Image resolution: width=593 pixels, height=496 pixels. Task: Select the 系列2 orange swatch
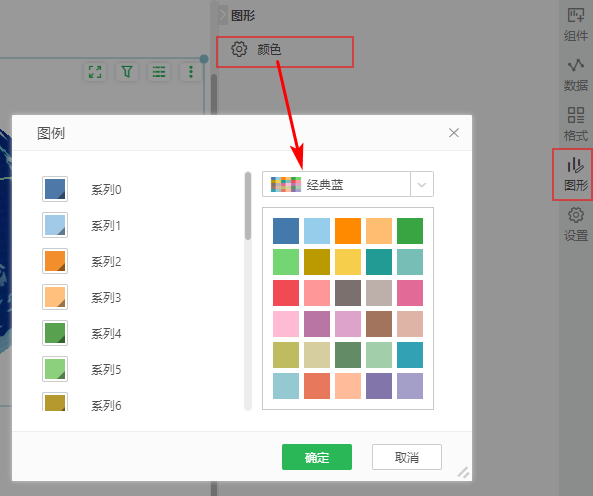[x=55, y=261]
